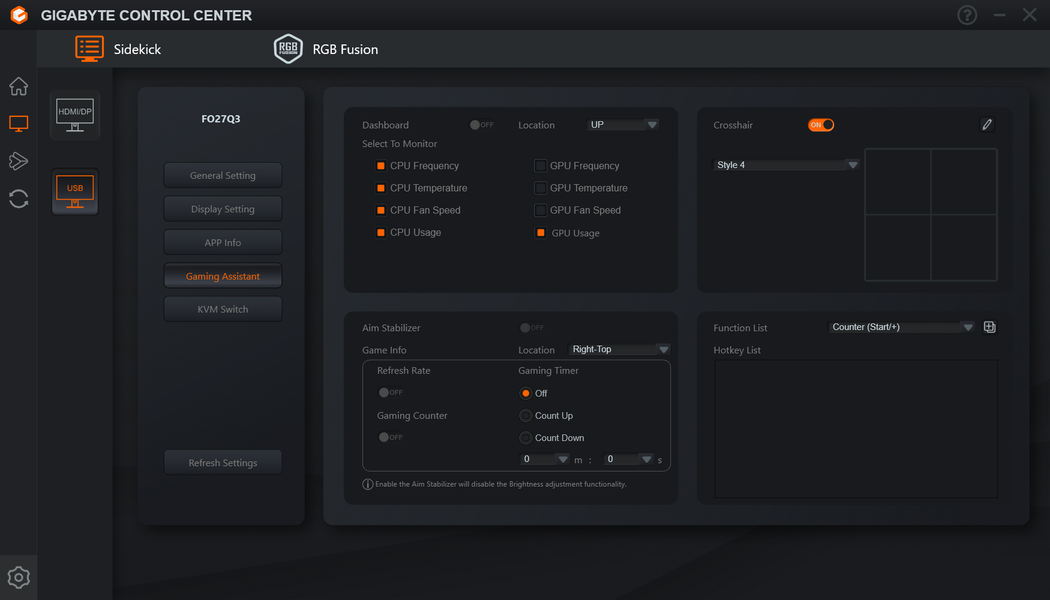Check GPU Frequency

click(540, 165)
